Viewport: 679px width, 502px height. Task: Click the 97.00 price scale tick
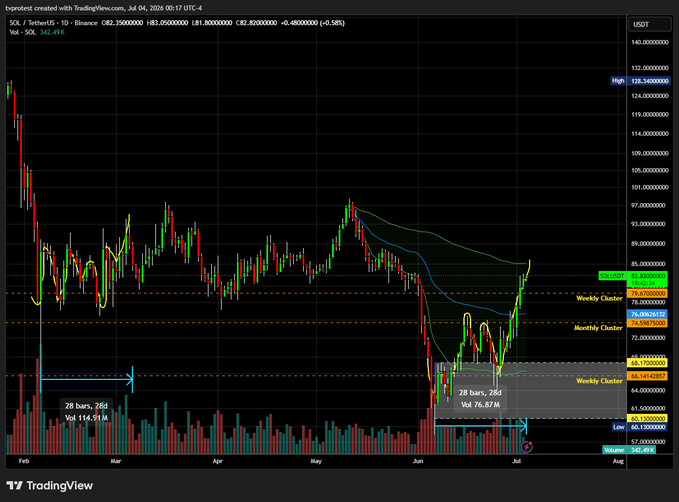[x=650, y=205]
